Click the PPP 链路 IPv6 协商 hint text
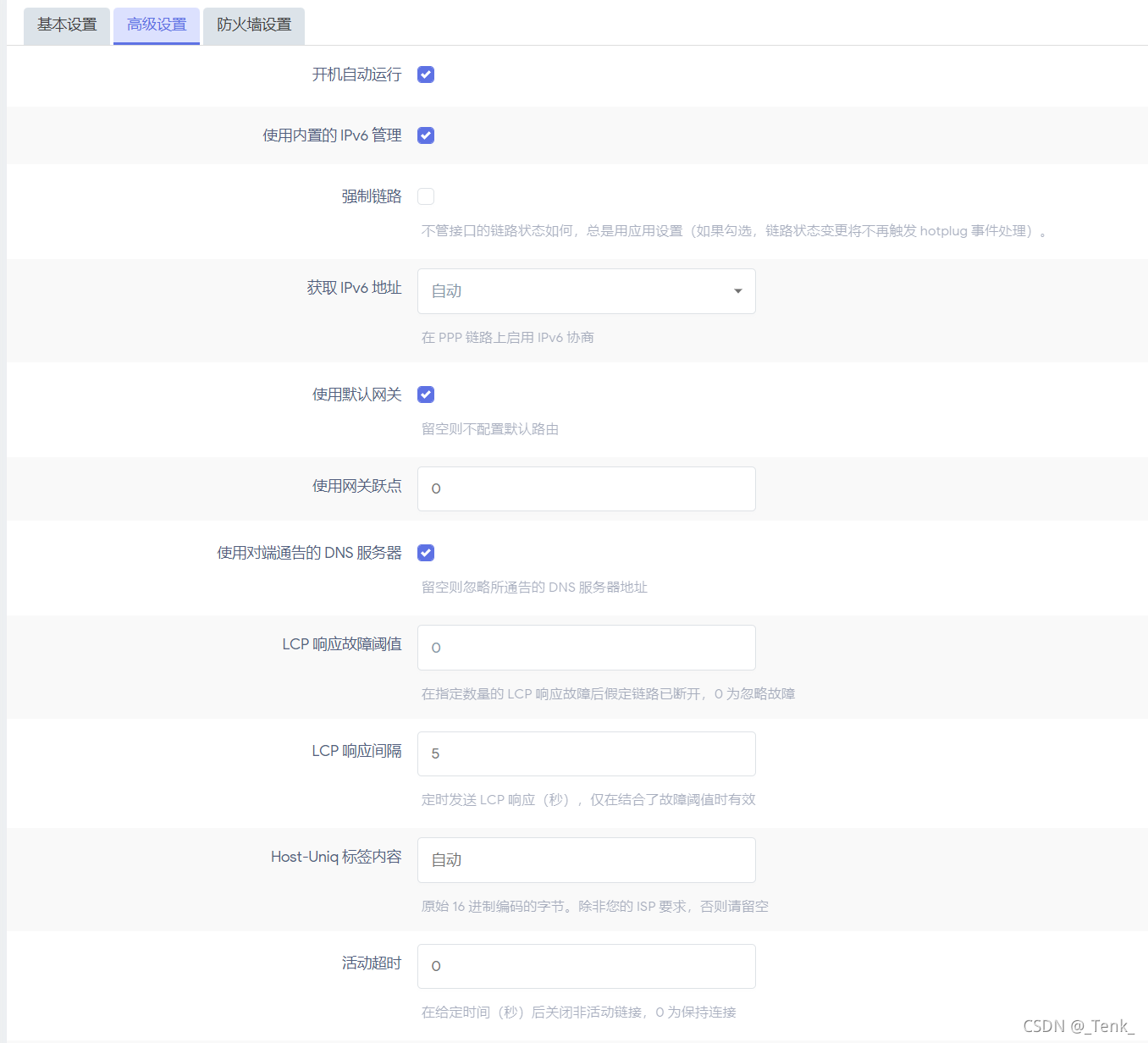This screenshot has width=1148, height=1043. [507, 338]
